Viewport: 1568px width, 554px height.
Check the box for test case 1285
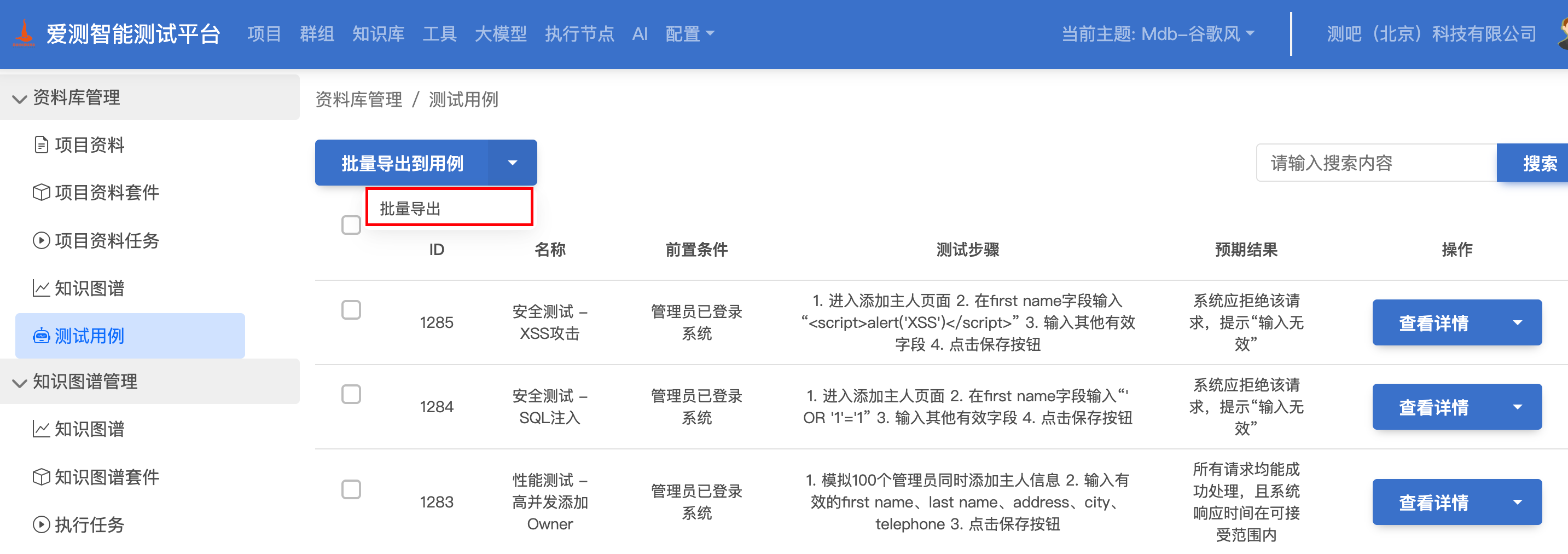pos(351,310)
